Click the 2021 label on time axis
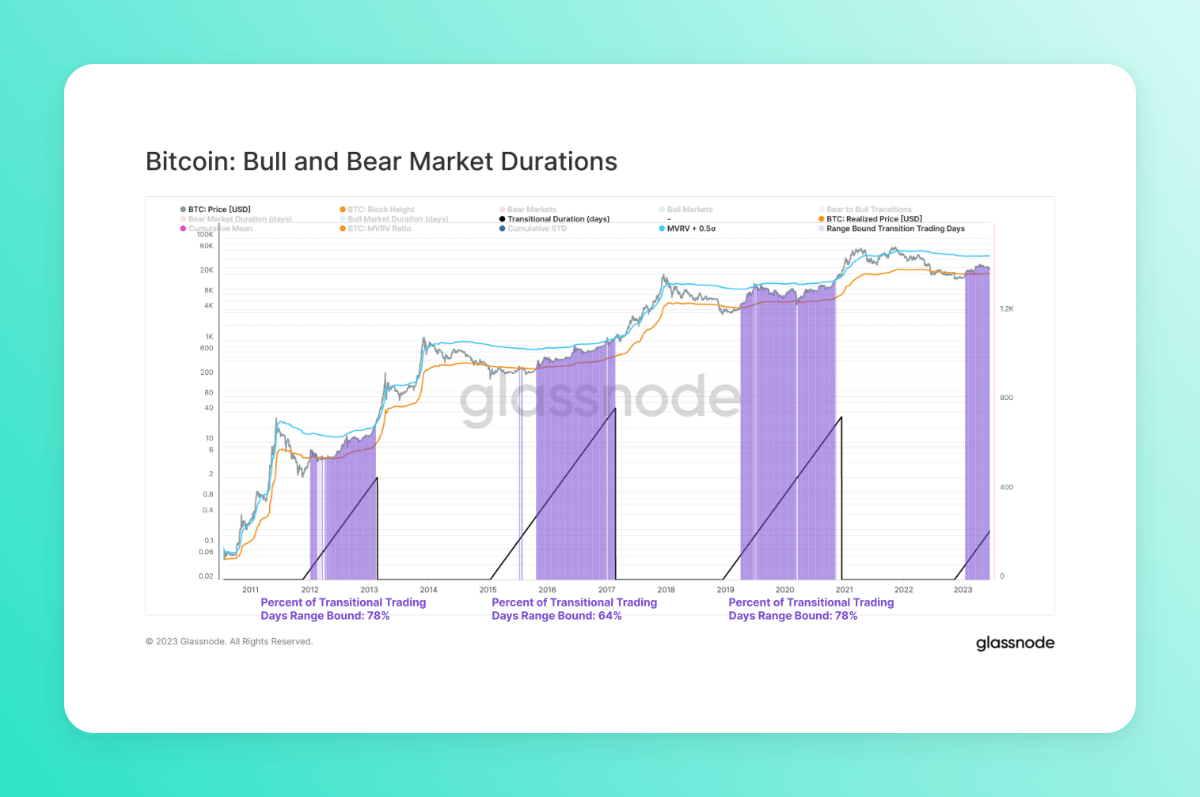 coord(844,590)
